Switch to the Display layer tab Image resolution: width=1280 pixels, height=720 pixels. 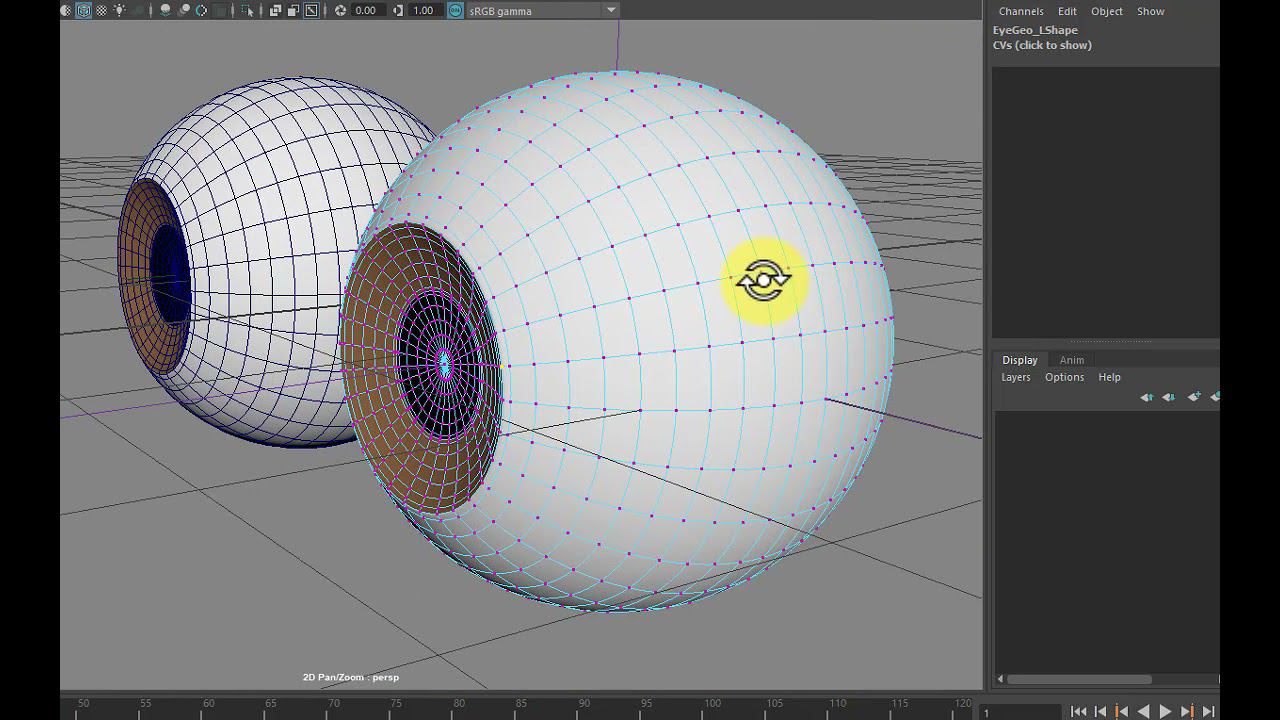(1020, 360)
